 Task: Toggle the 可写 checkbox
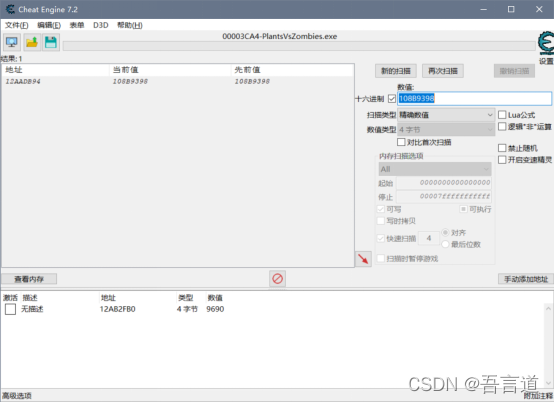[381, 209]
